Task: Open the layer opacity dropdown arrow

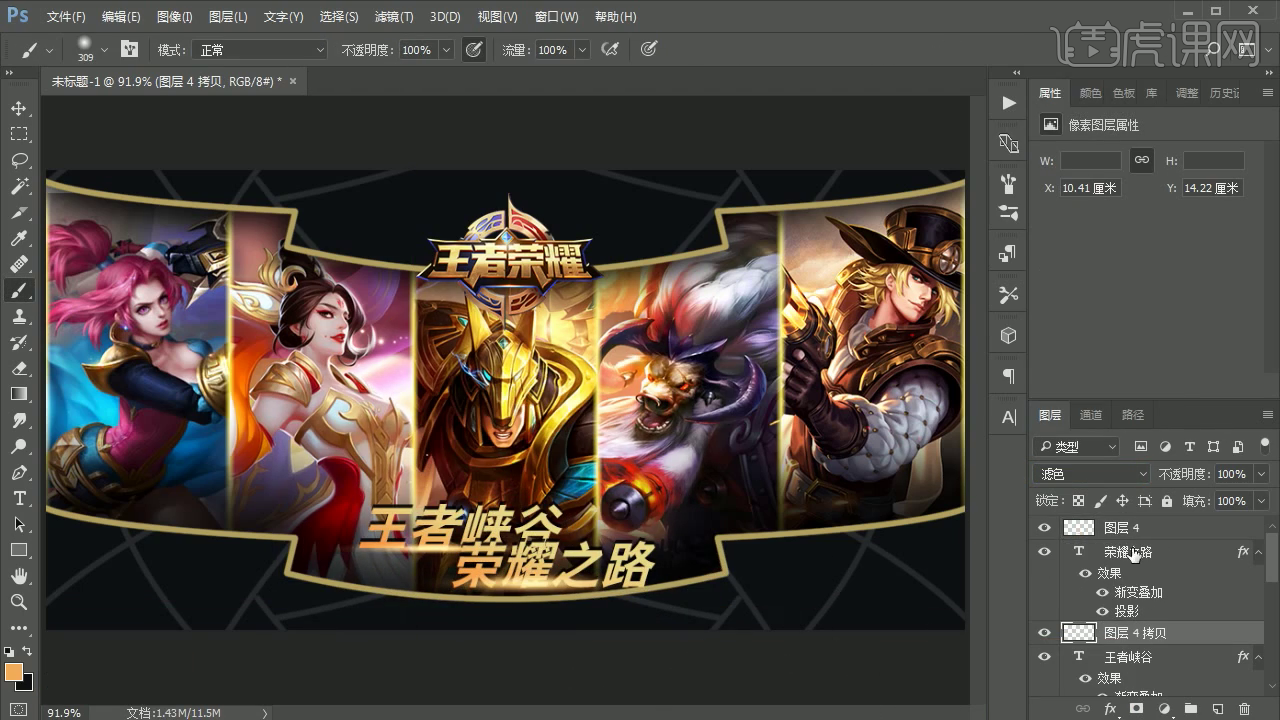Action: (x=1261, y=474)
